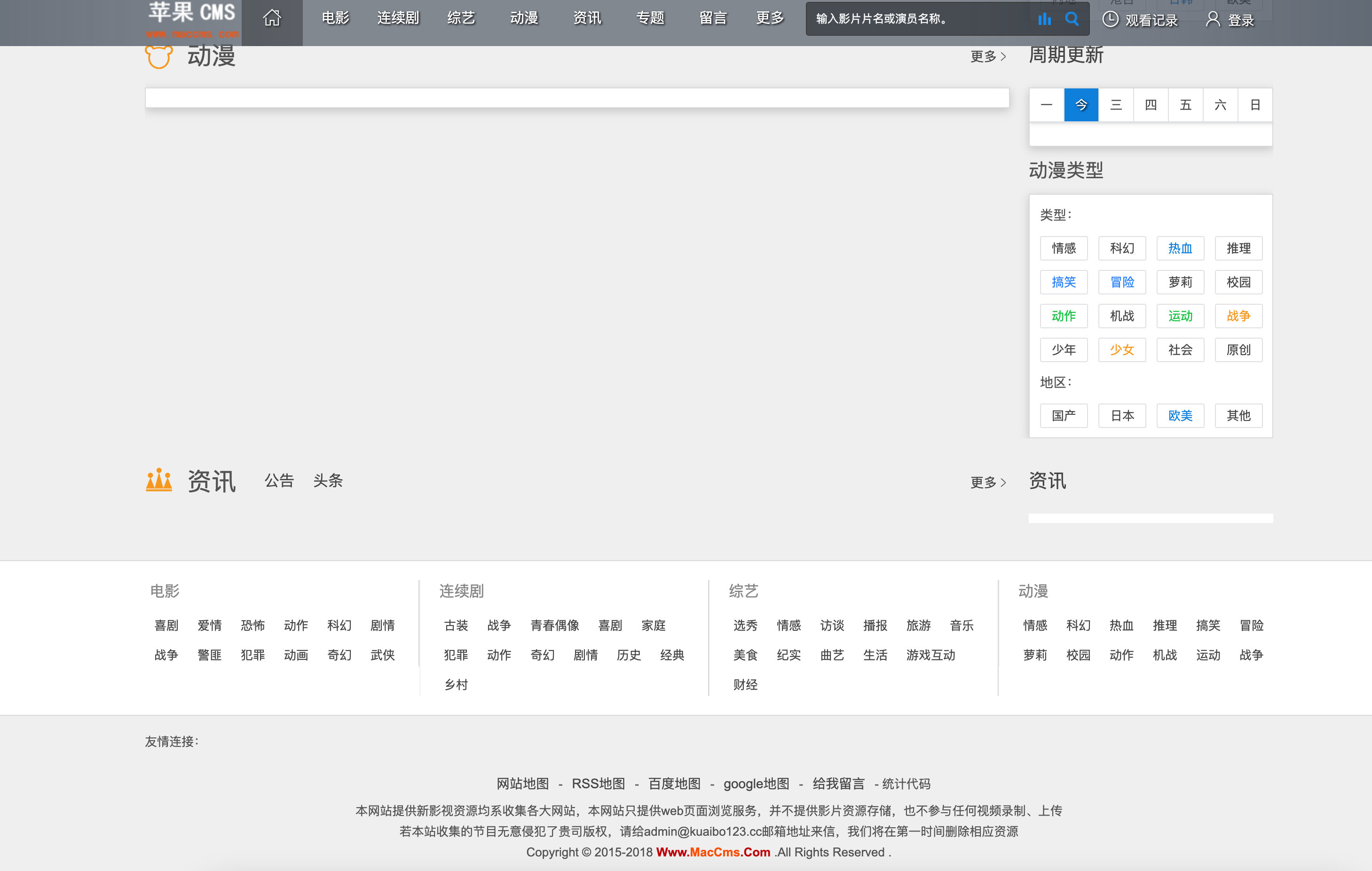This screenshot has height=871, width=1372.
Task: Select 欧美 region filter
Action: tap(1180, 416)
